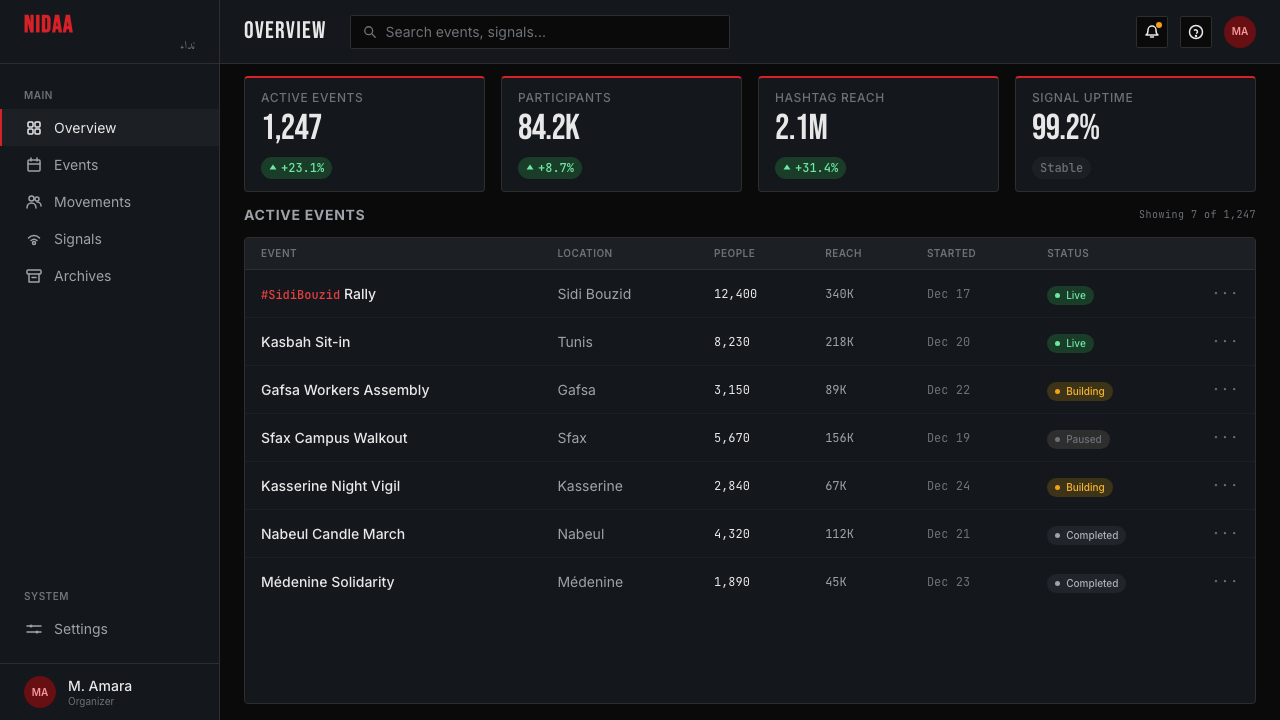The width and height of the screenshot is (1280, 720).
Task: Select the Events calendar icon in sidebar
Action: pos(34,165)
